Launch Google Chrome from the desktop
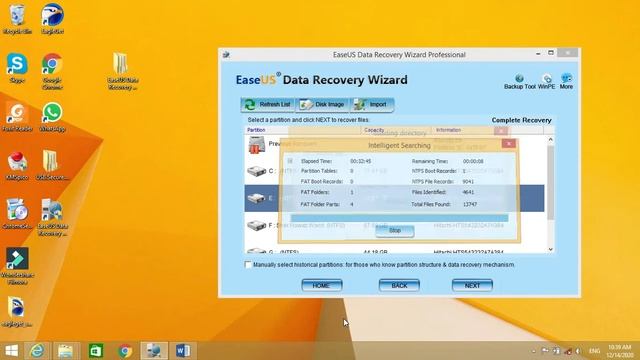Screen dimensions: 640x360 52,71
